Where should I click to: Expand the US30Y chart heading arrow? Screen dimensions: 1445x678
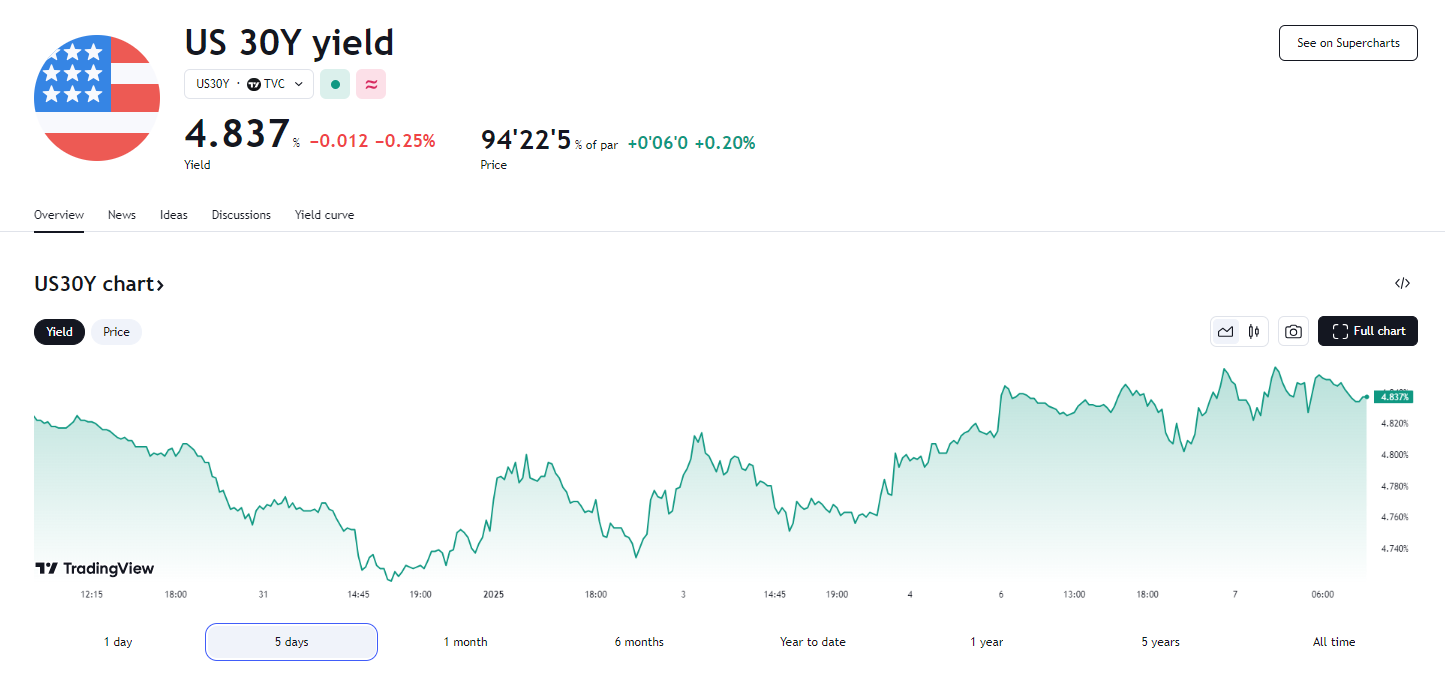pyautogui.click(x=160, y=285)
